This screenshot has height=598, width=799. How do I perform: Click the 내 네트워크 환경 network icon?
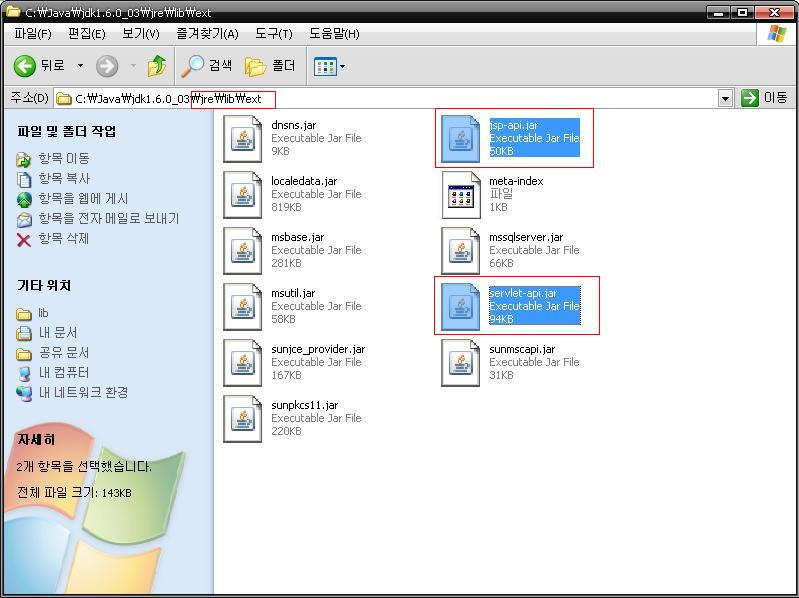[24, 393]
